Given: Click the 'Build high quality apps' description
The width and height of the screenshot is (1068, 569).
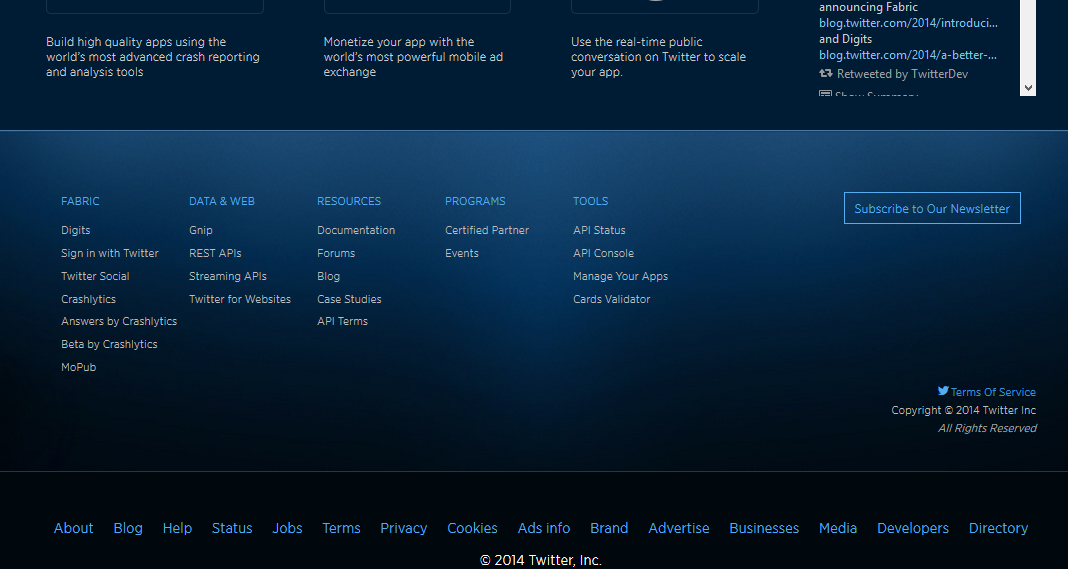Looking at the screenshot, I should pyautogui.click(x=153, y=57).
